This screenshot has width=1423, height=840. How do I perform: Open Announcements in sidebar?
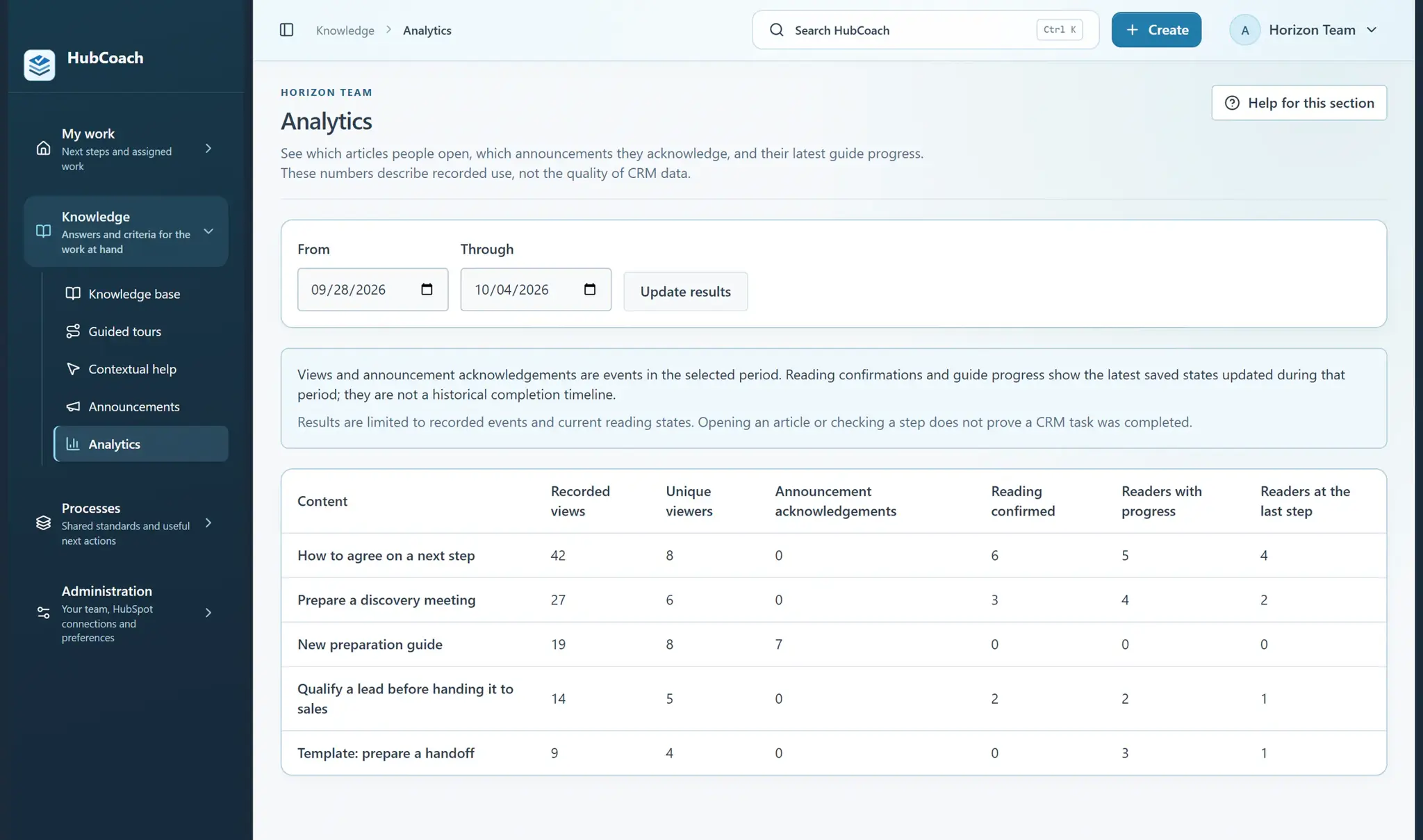pyautogui.click(x=141, y=406)
